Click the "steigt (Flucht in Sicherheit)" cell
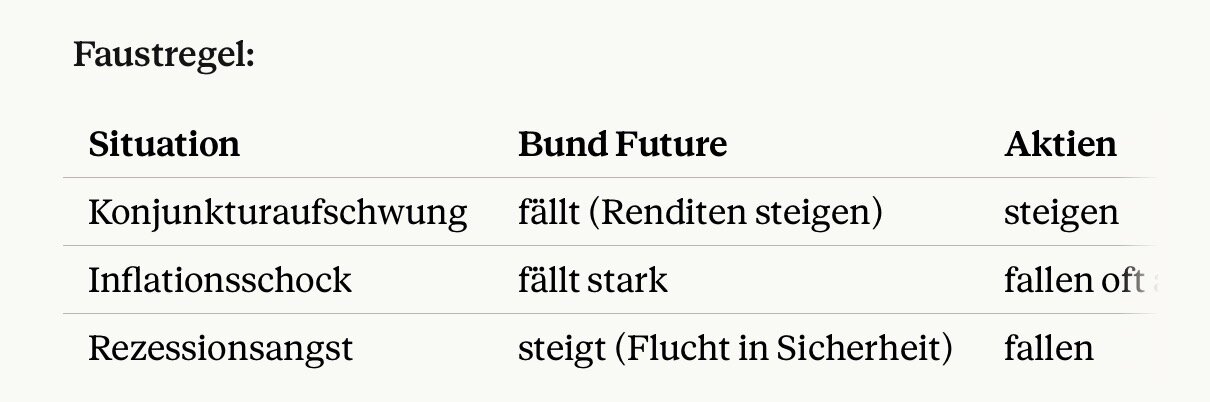The height and width of the screenshot is (402, 1210). pyautogui.click(x=735, y=348)
